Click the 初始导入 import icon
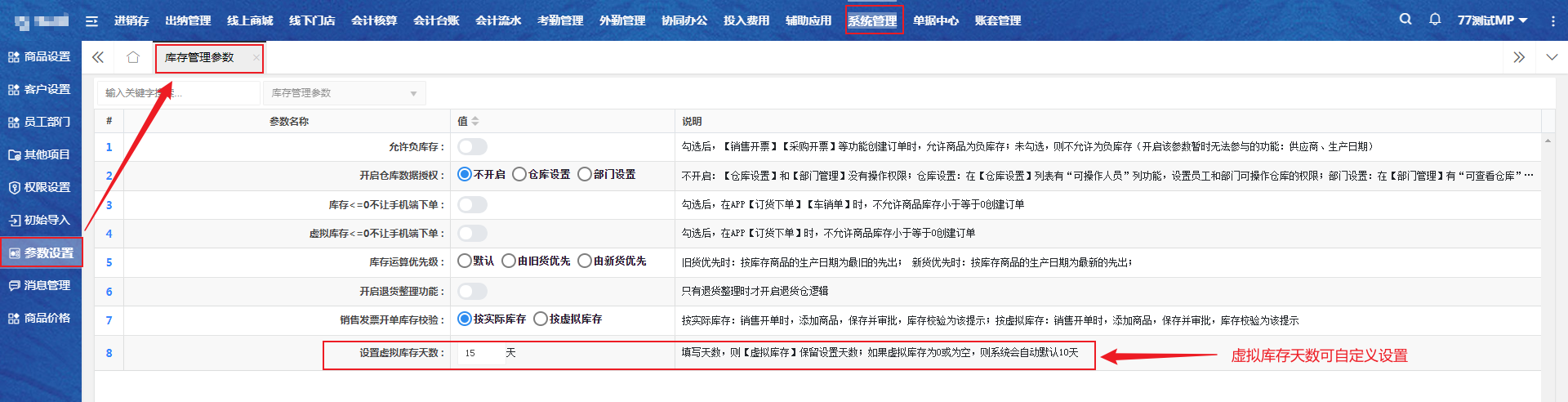This screenshot has width=1568, height=402. (x=14, y=221)
